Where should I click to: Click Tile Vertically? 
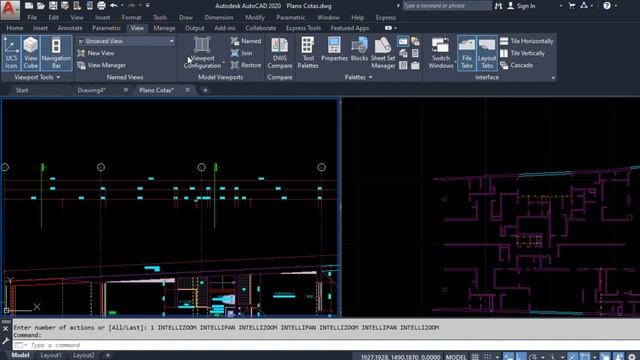[523, 53]
